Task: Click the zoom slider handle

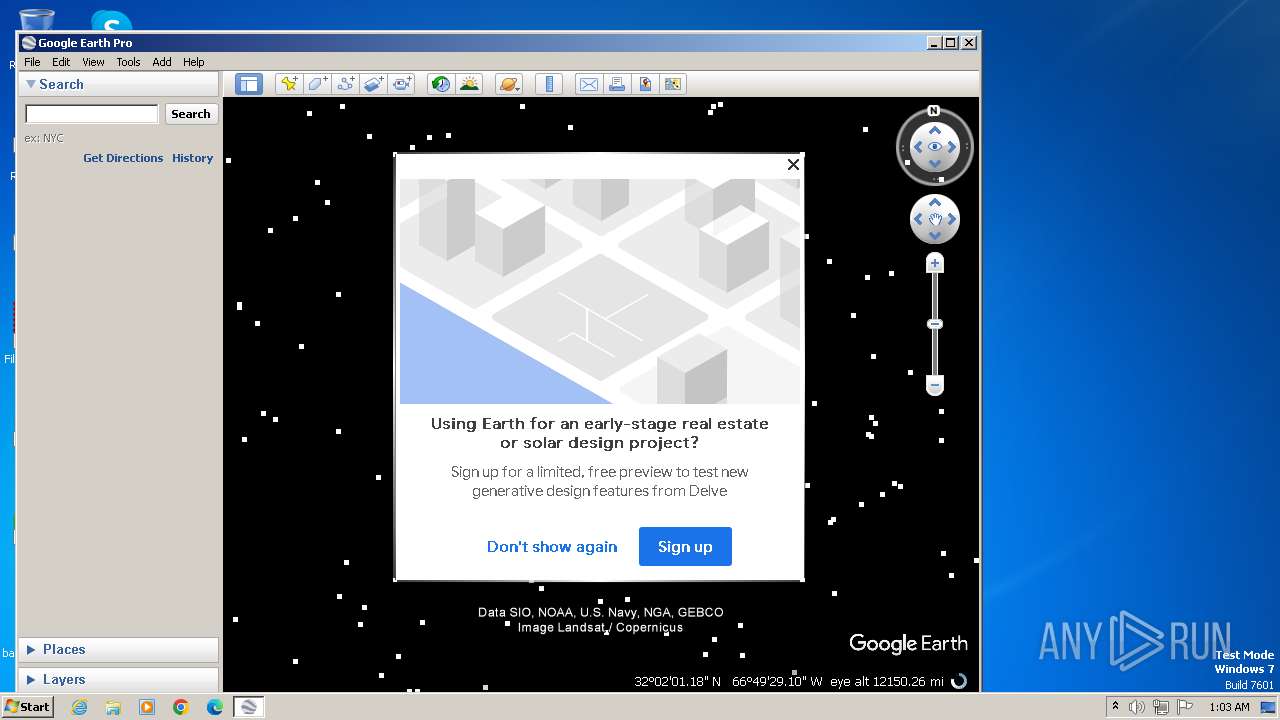Action: point(935,324)
